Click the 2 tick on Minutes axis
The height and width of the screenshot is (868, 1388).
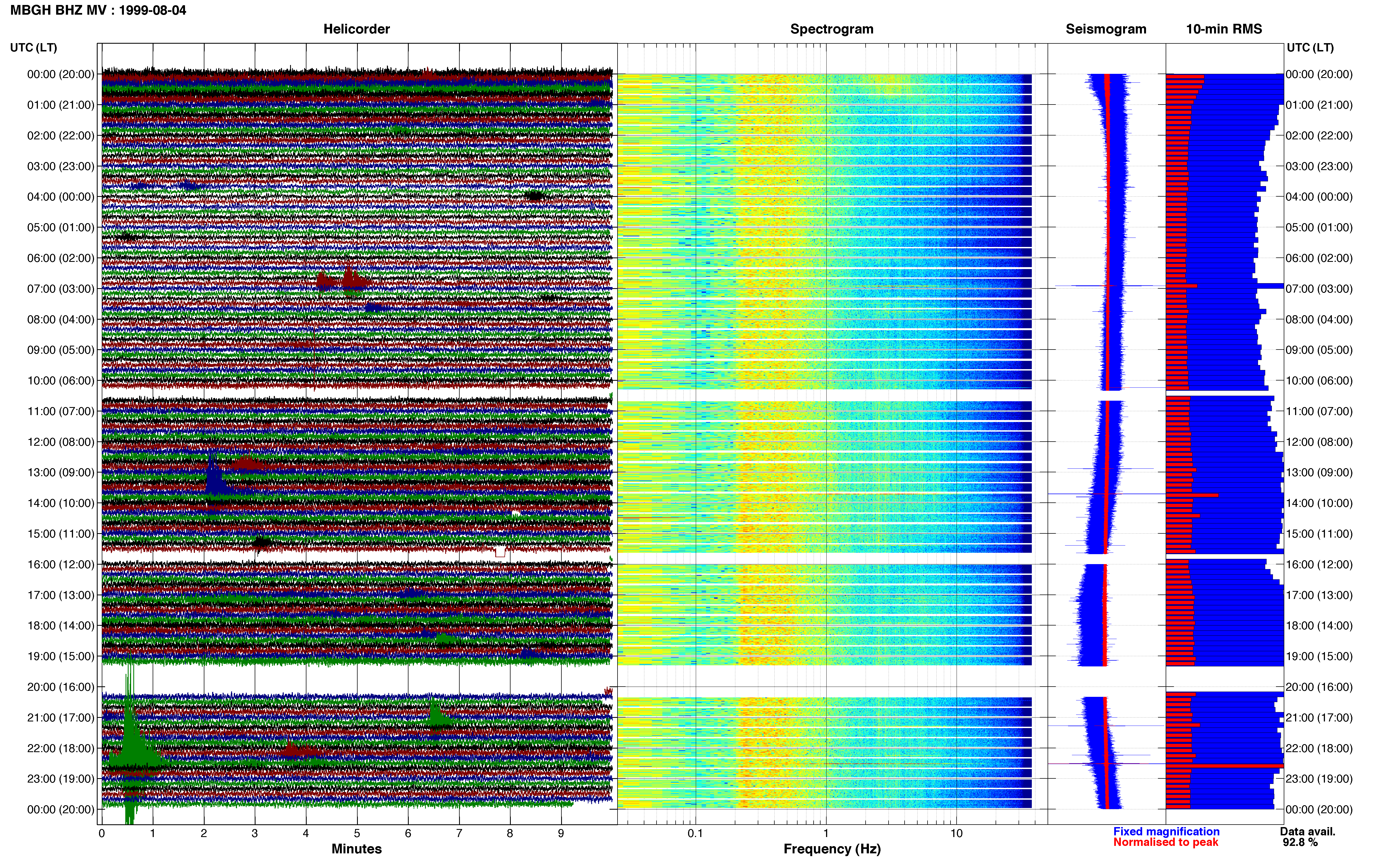[204, 833]
